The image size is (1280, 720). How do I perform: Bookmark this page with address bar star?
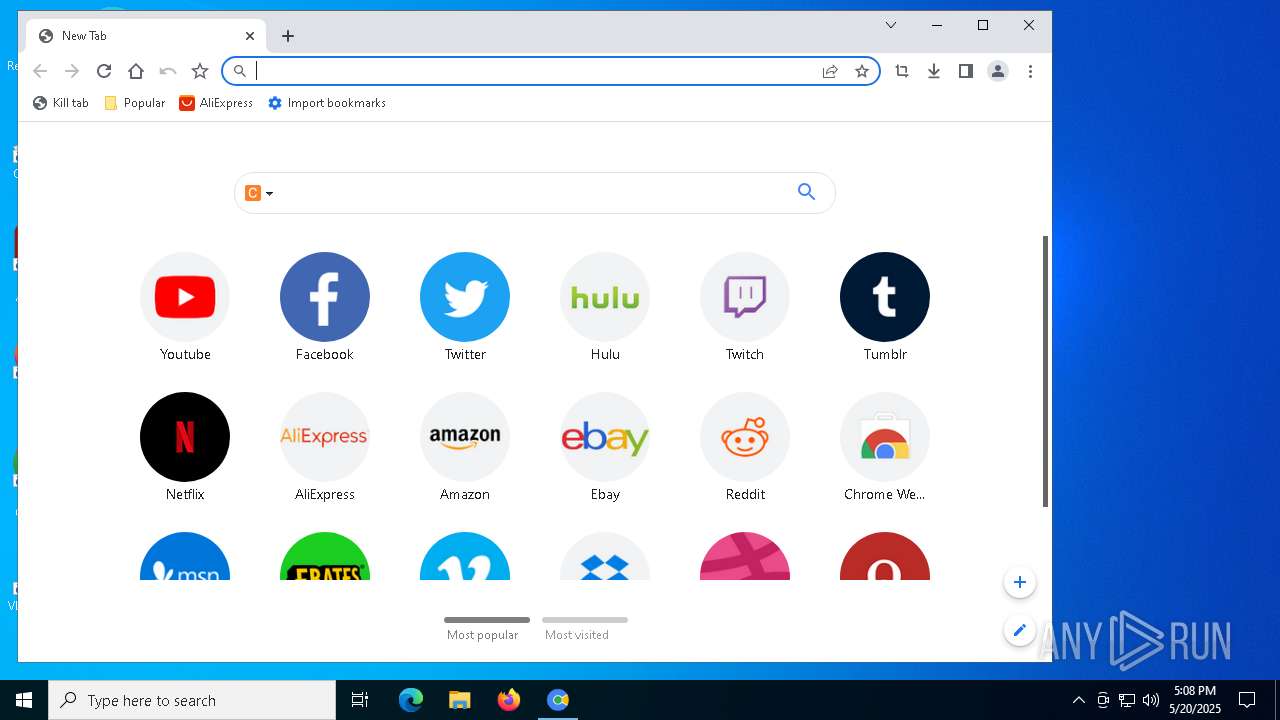click(x=862, y=71)
